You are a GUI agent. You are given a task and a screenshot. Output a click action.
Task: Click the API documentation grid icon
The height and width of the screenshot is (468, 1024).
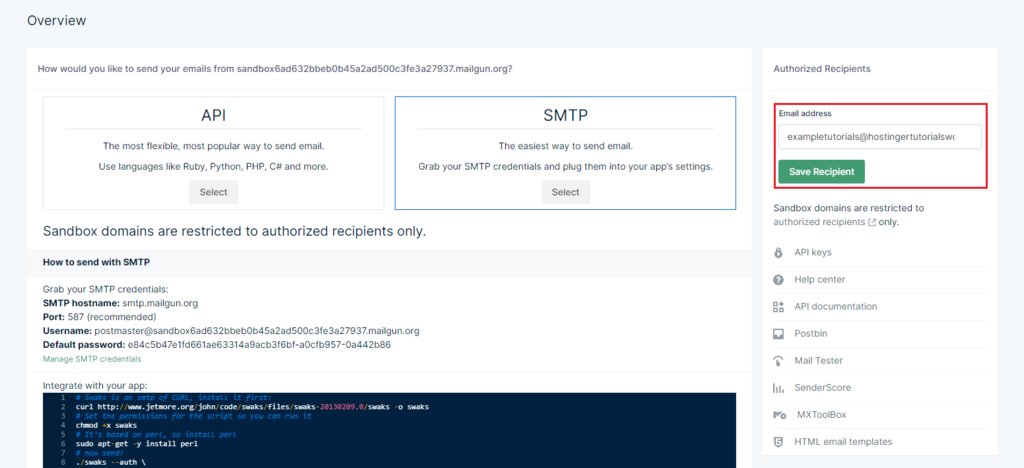(x=778, y=307)
